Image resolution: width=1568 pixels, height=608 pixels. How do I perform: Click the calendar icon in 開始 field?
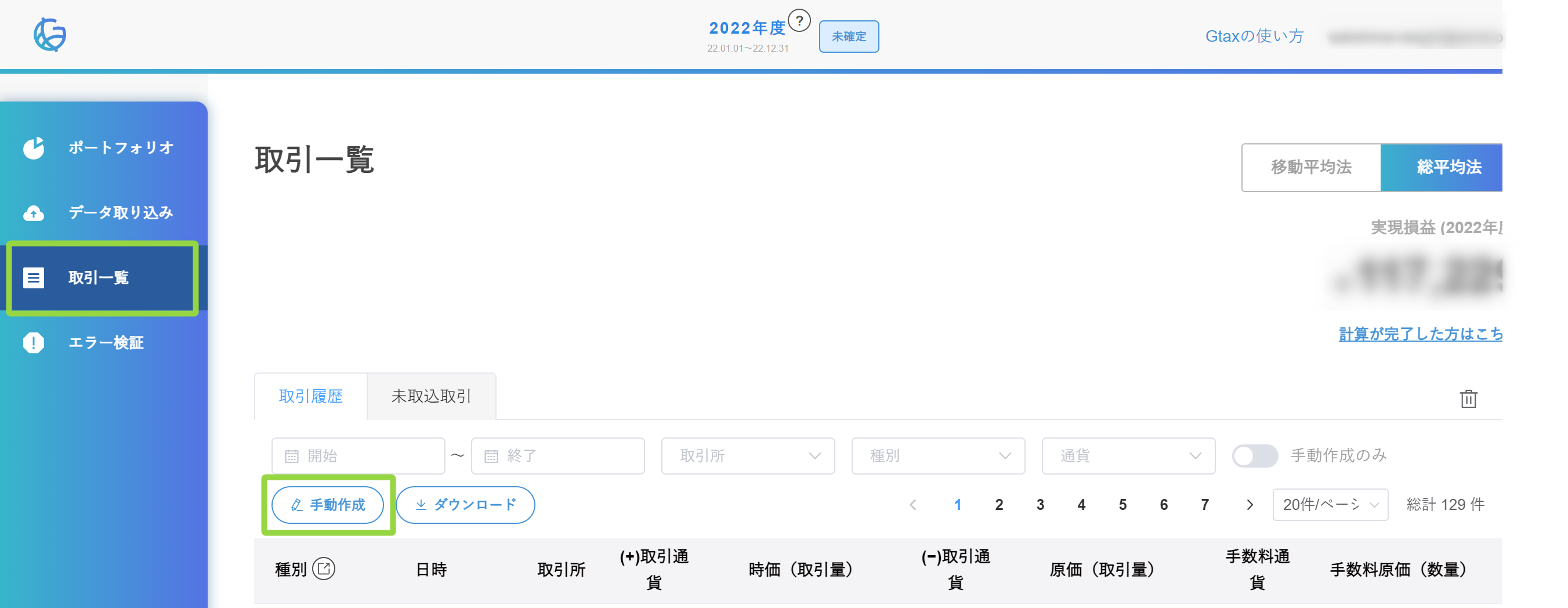click(x=292, y=456)
